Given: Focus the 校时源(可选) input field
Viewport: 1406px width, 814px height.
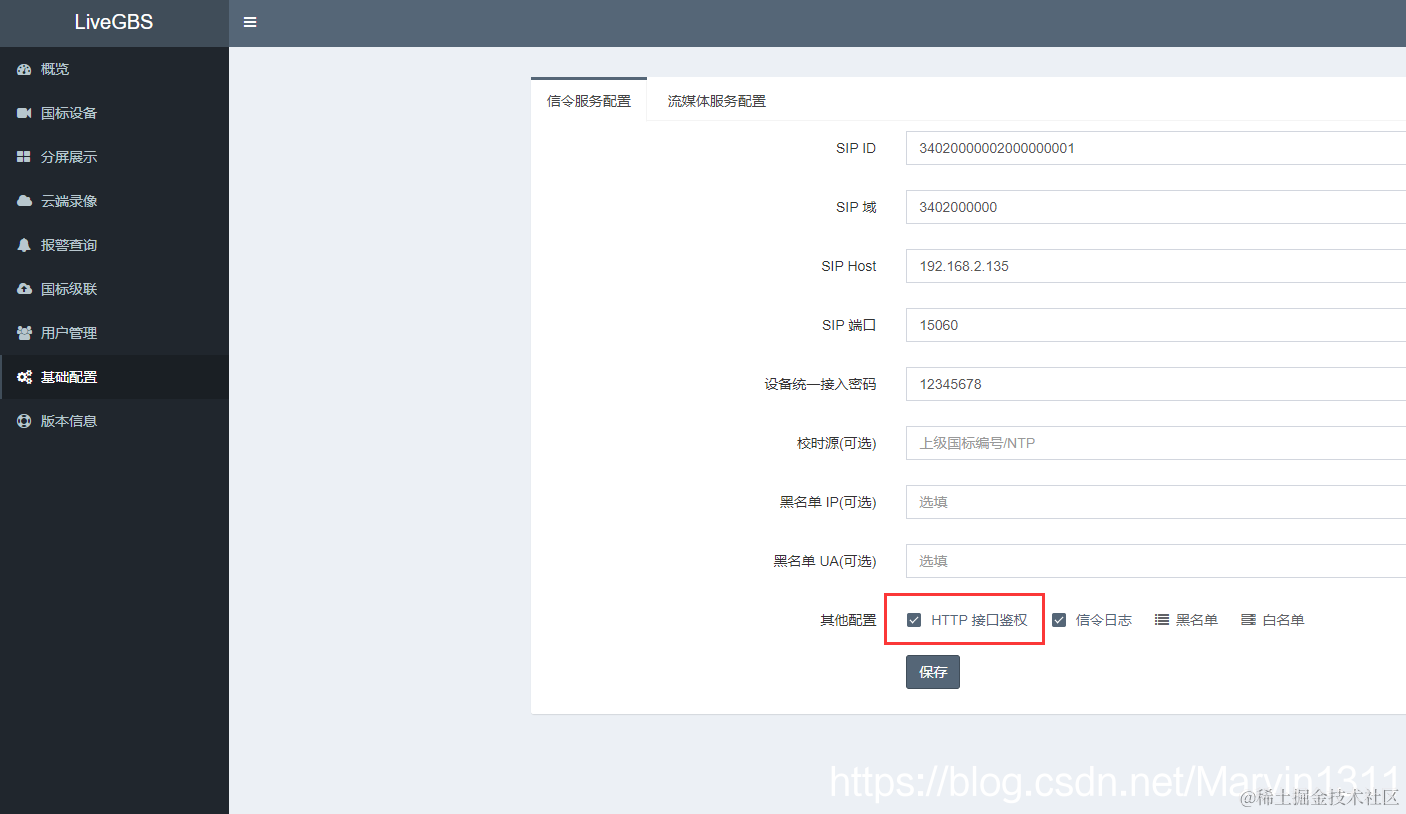Looking at the screenshot, I should click(x=1156, y=443).
